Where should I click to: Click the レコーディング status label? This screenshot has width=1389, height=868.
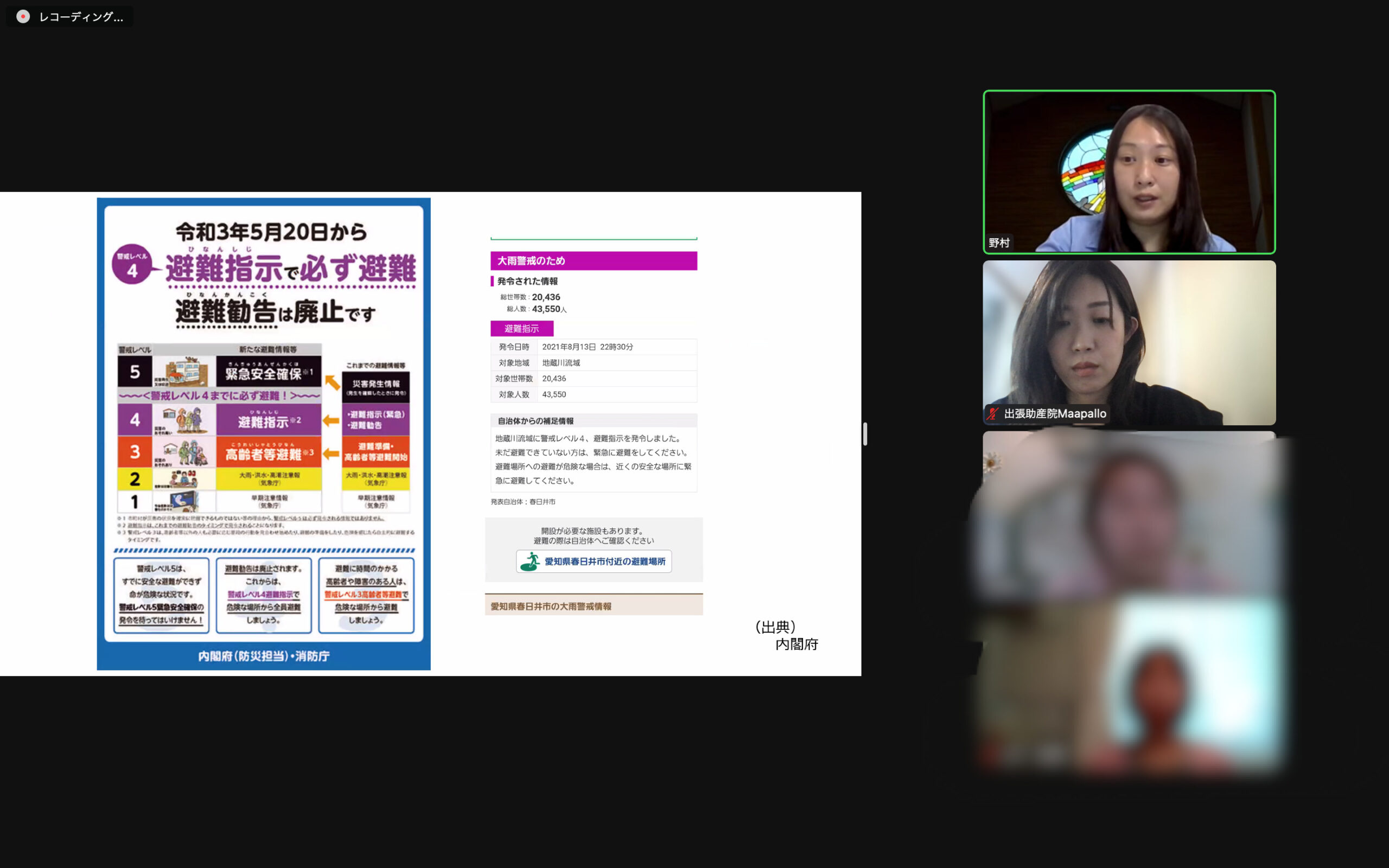(x=80, y=17)
